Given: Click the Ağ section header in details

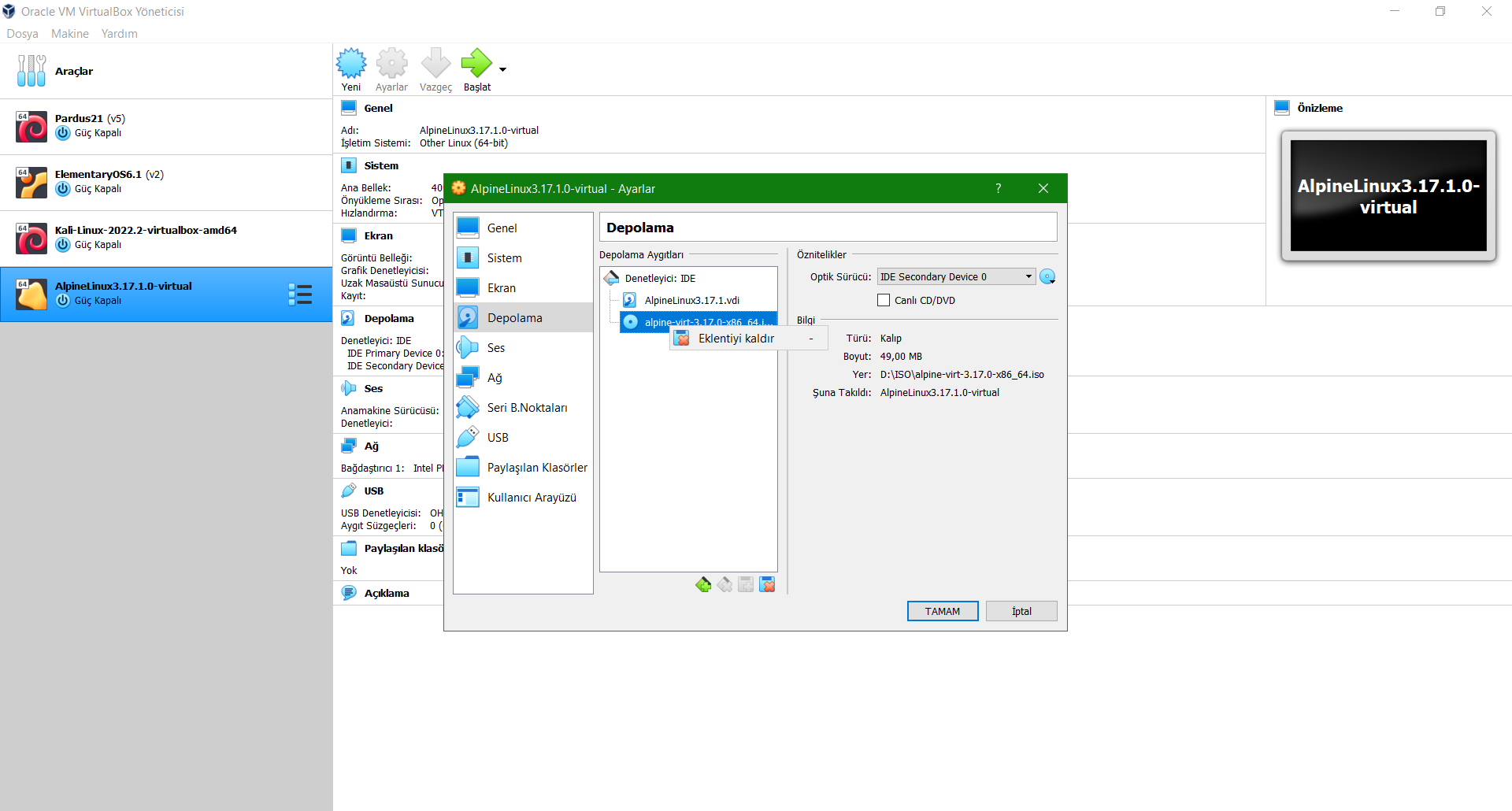Looking at the screenshot, I should pyautogui.click(x=371, y=446).
